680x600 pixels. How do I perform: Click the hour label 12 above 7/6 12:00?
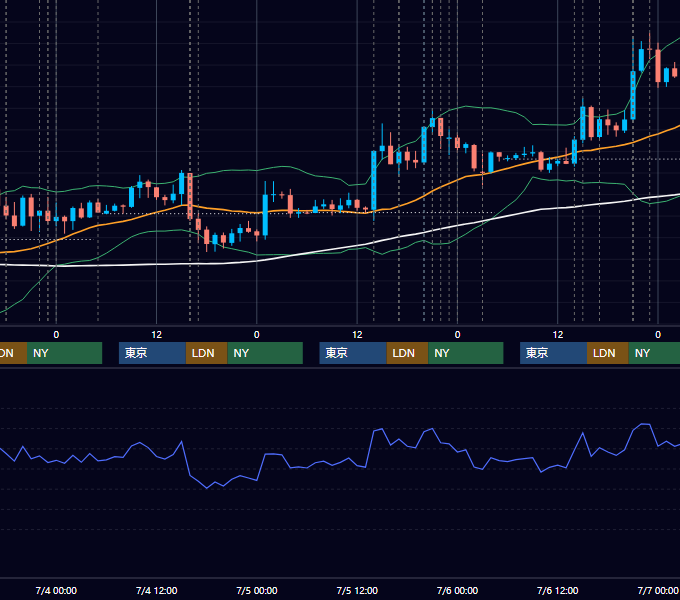pyautogui.click(x=558, y=335)
